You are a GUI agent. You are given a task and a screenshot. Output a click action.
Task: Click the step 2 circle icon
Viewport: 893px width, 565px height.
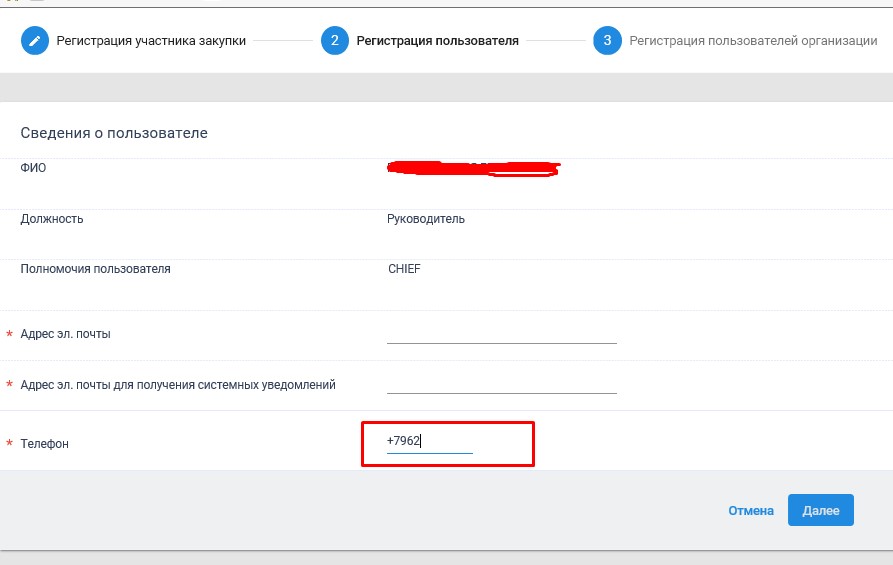(x=334, y=41)
